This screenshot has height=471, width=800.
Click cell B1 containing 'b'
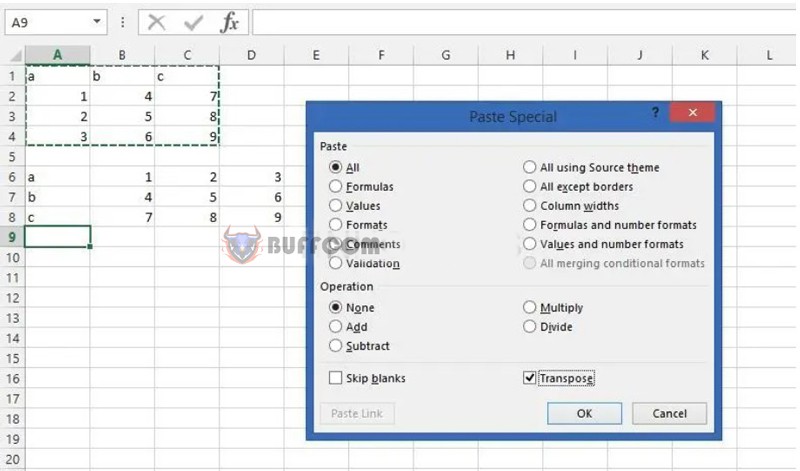tap(122, 77)
